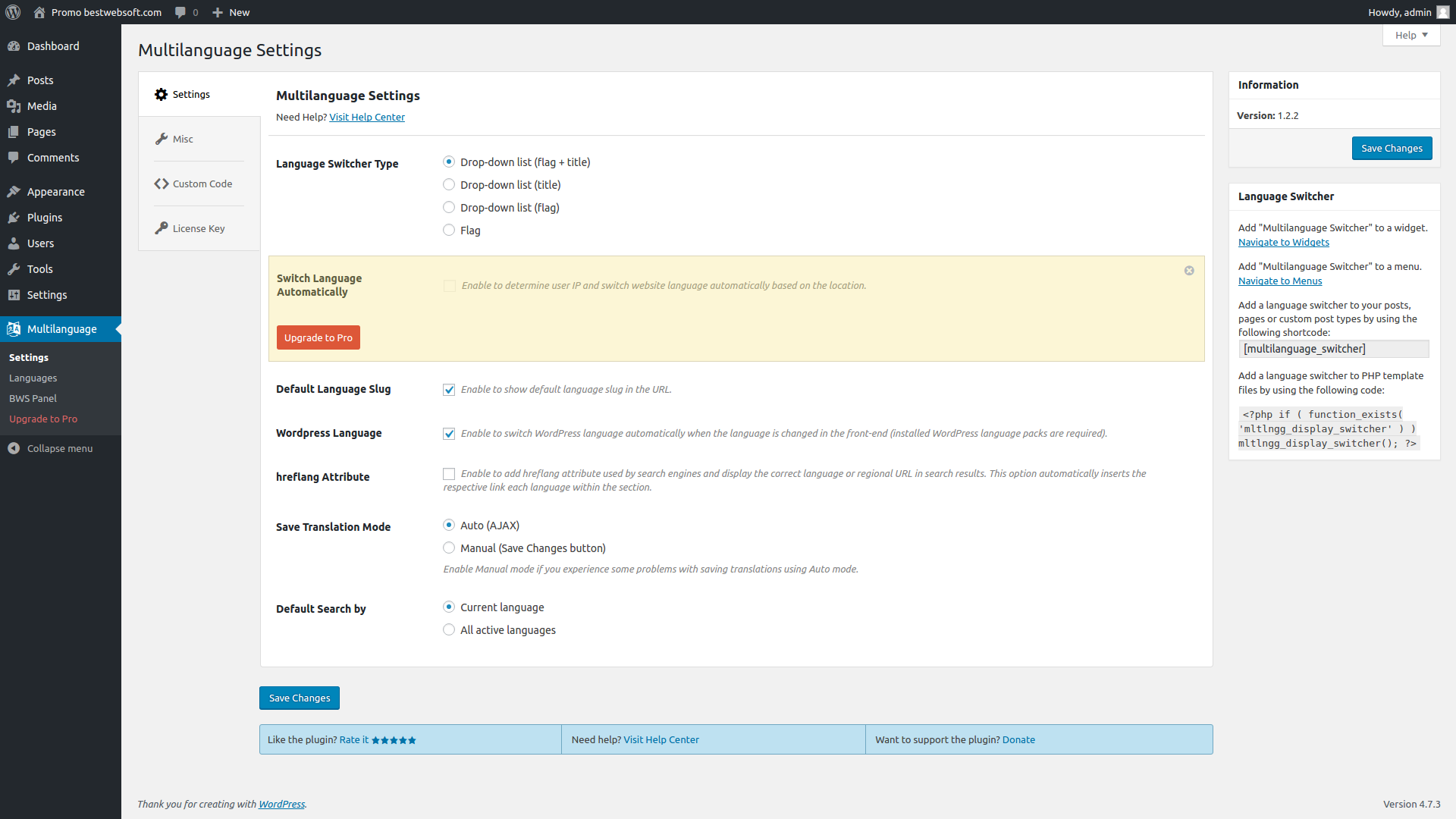Click the Users person icon
Image resolution: width=1456 pixels, height=819 pixels.
coord(14,243)
